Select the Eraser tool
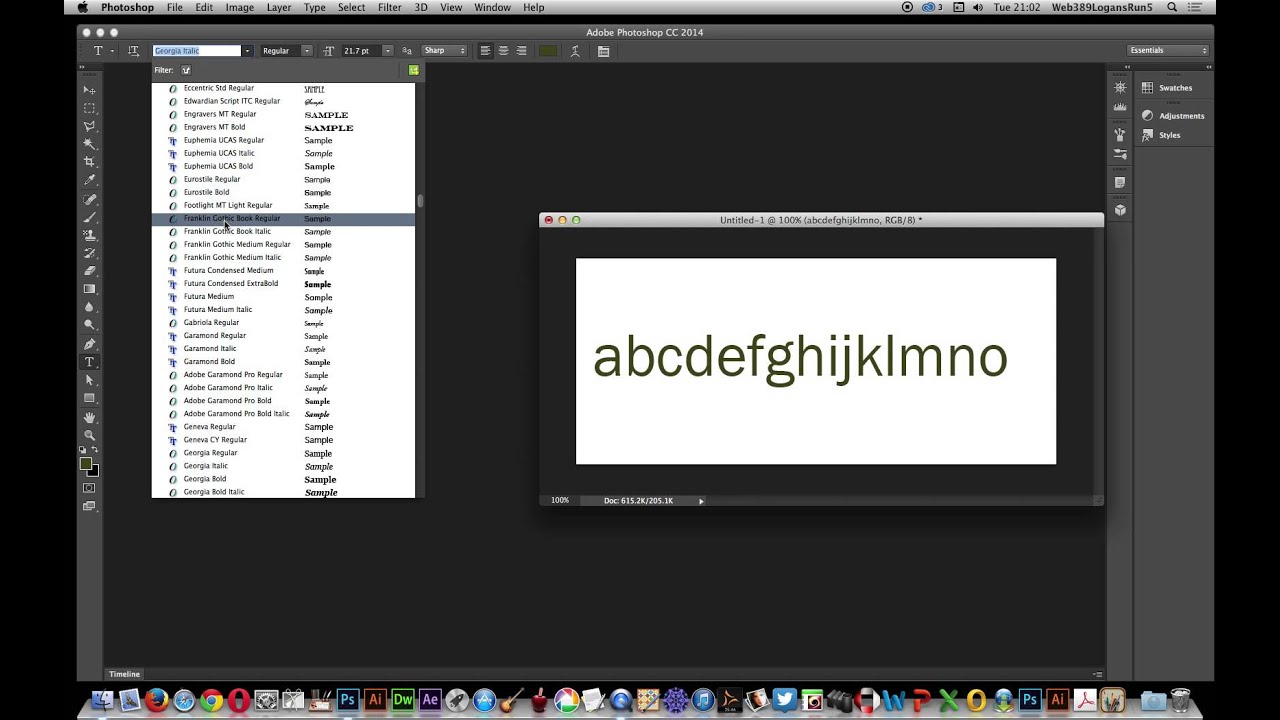 click(89, 271)
